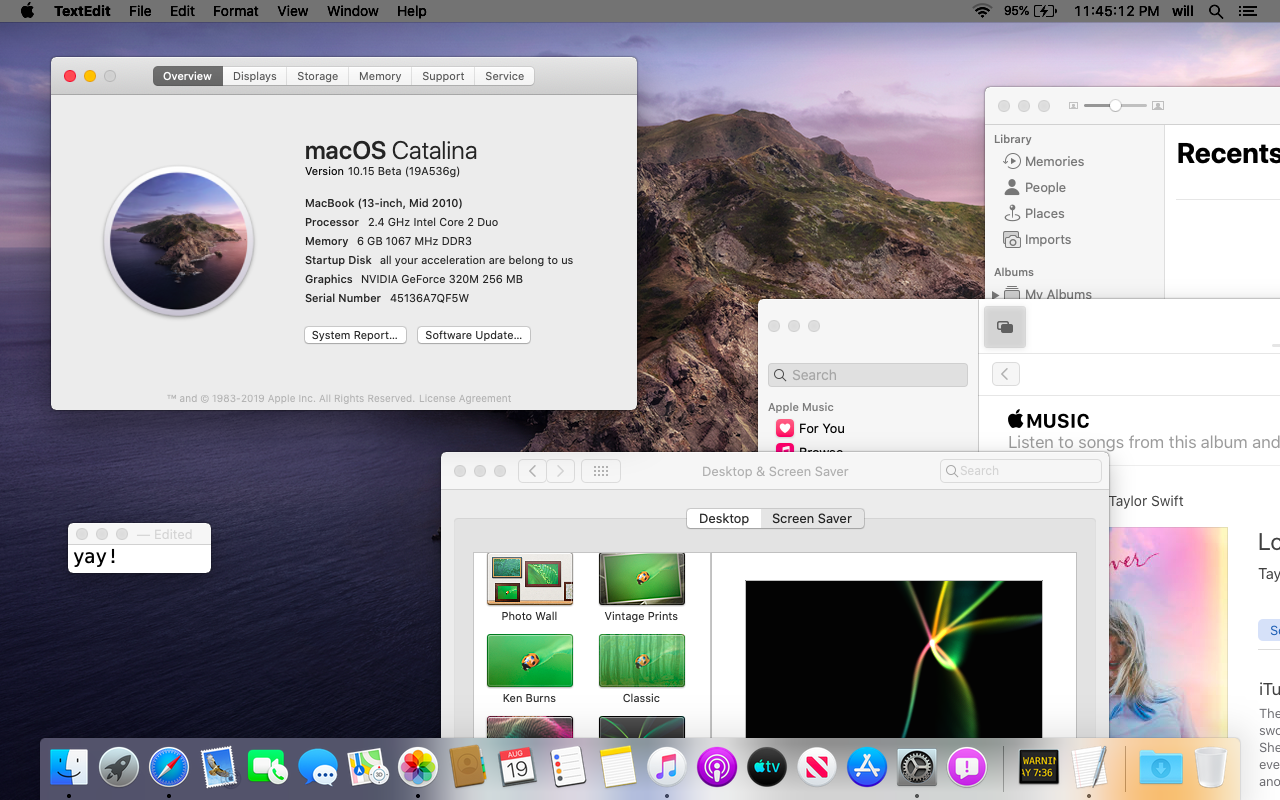Image resolution: width=1280 pixels, height=800 pixels.
Task: Open the Format menu
Action: tap(236, 11)
